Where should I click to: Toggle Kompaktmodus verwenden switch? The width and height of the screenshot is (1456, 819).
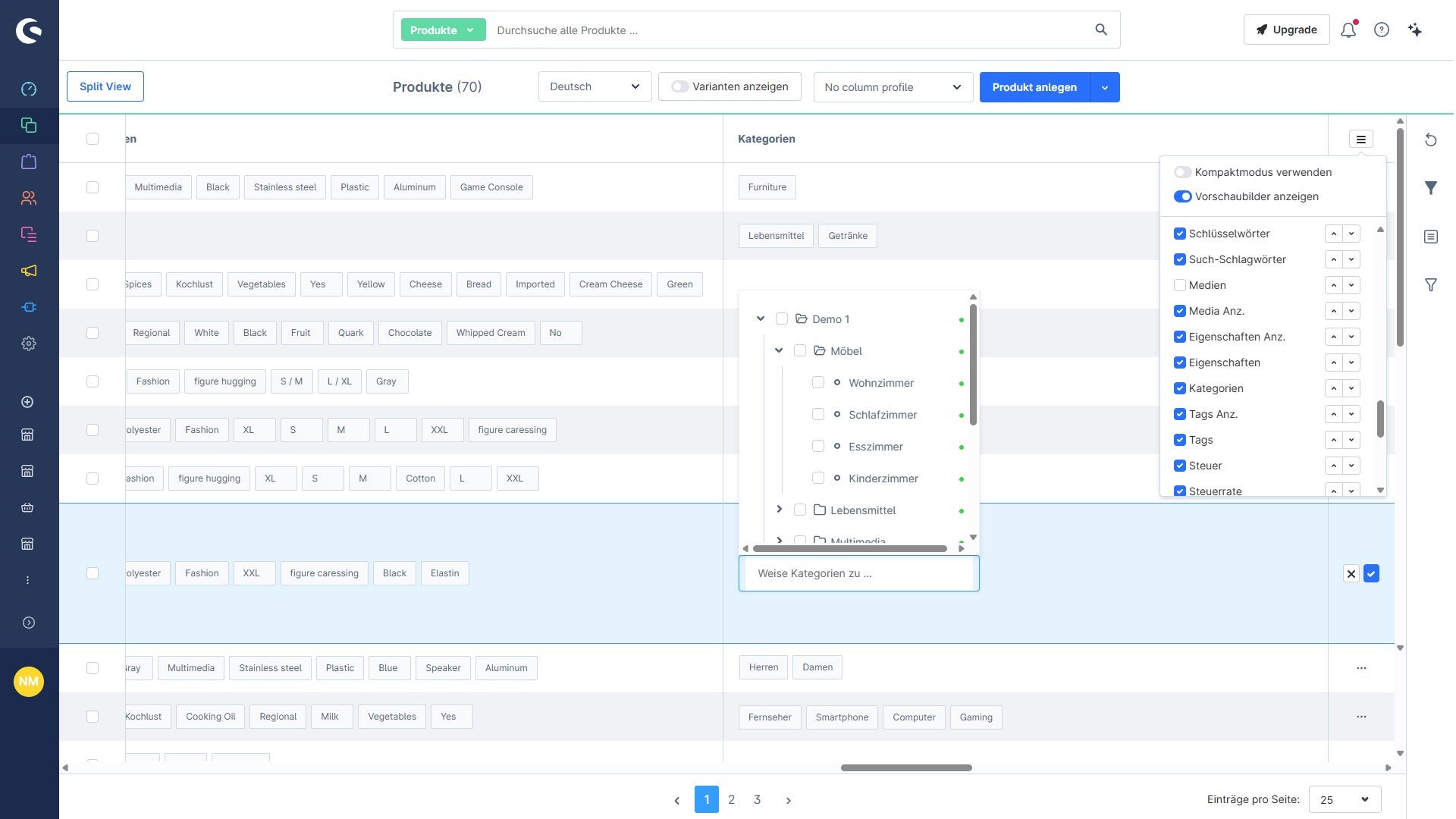[x=1182, y=172]
